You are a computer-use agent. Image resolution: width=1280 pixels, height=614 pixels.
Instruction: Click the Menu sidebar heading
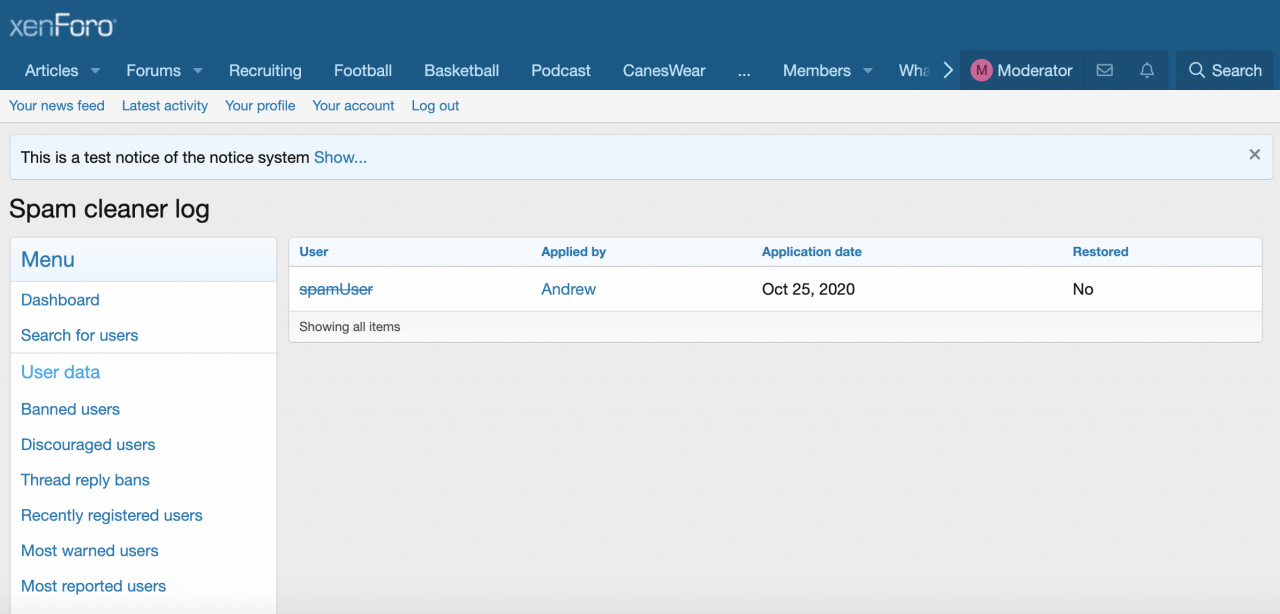pyautogui.click(x=48, y=260)
